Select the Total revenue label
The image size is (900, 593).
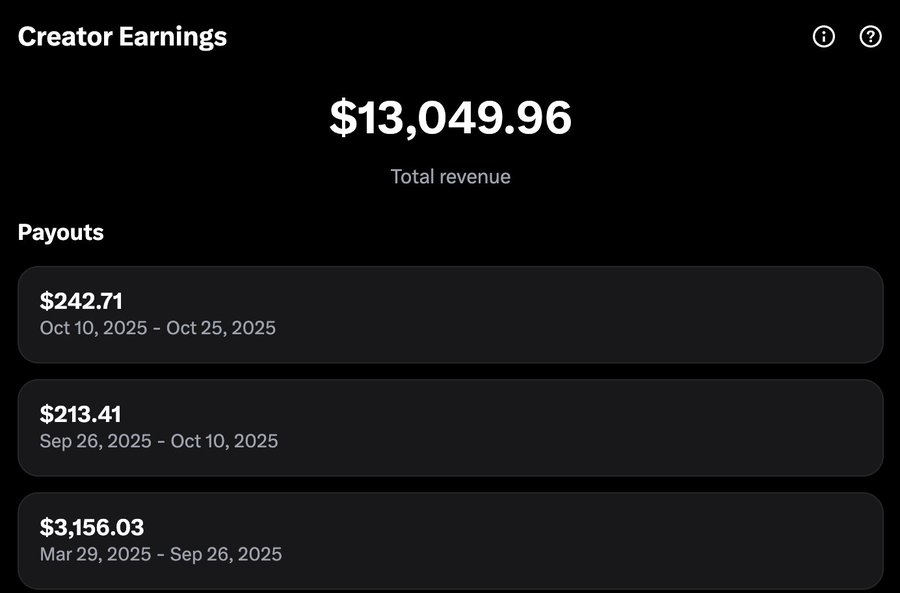pyautogui.click(x=450, y=176)
